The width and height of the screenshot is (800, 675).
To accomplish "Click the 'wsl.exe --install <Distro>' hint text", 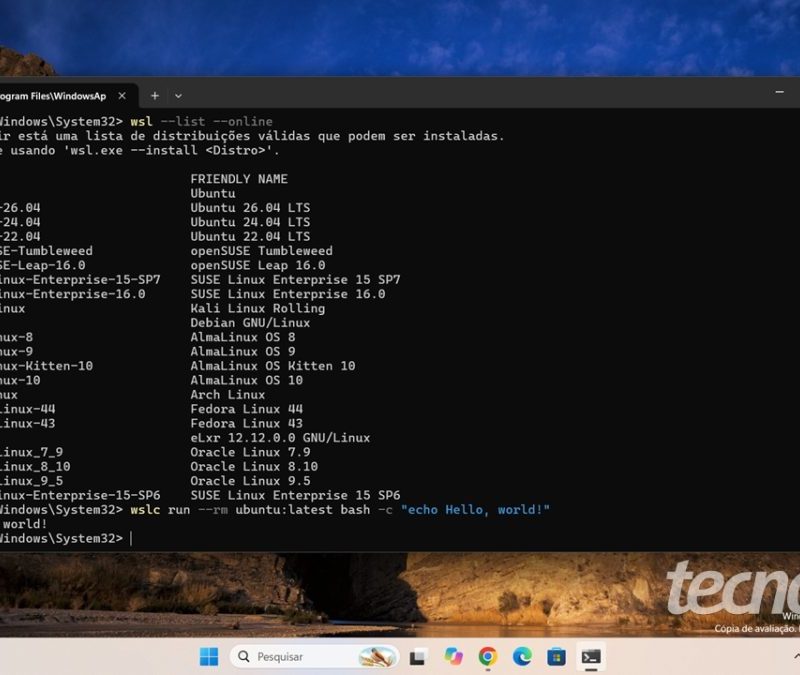I will click(x=169, y=151).
